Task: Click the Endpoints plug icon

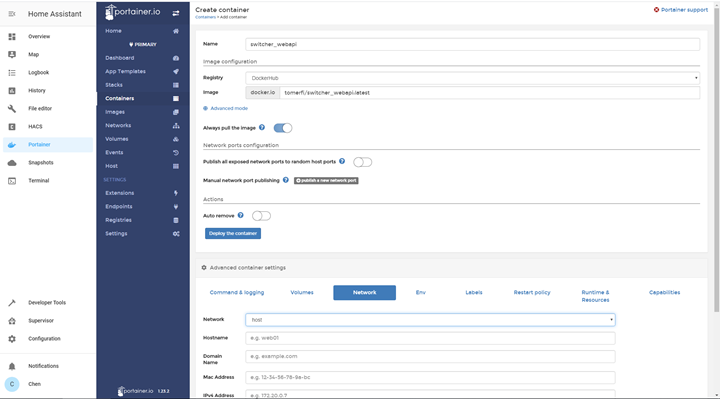Action: (x=176, y=207)
